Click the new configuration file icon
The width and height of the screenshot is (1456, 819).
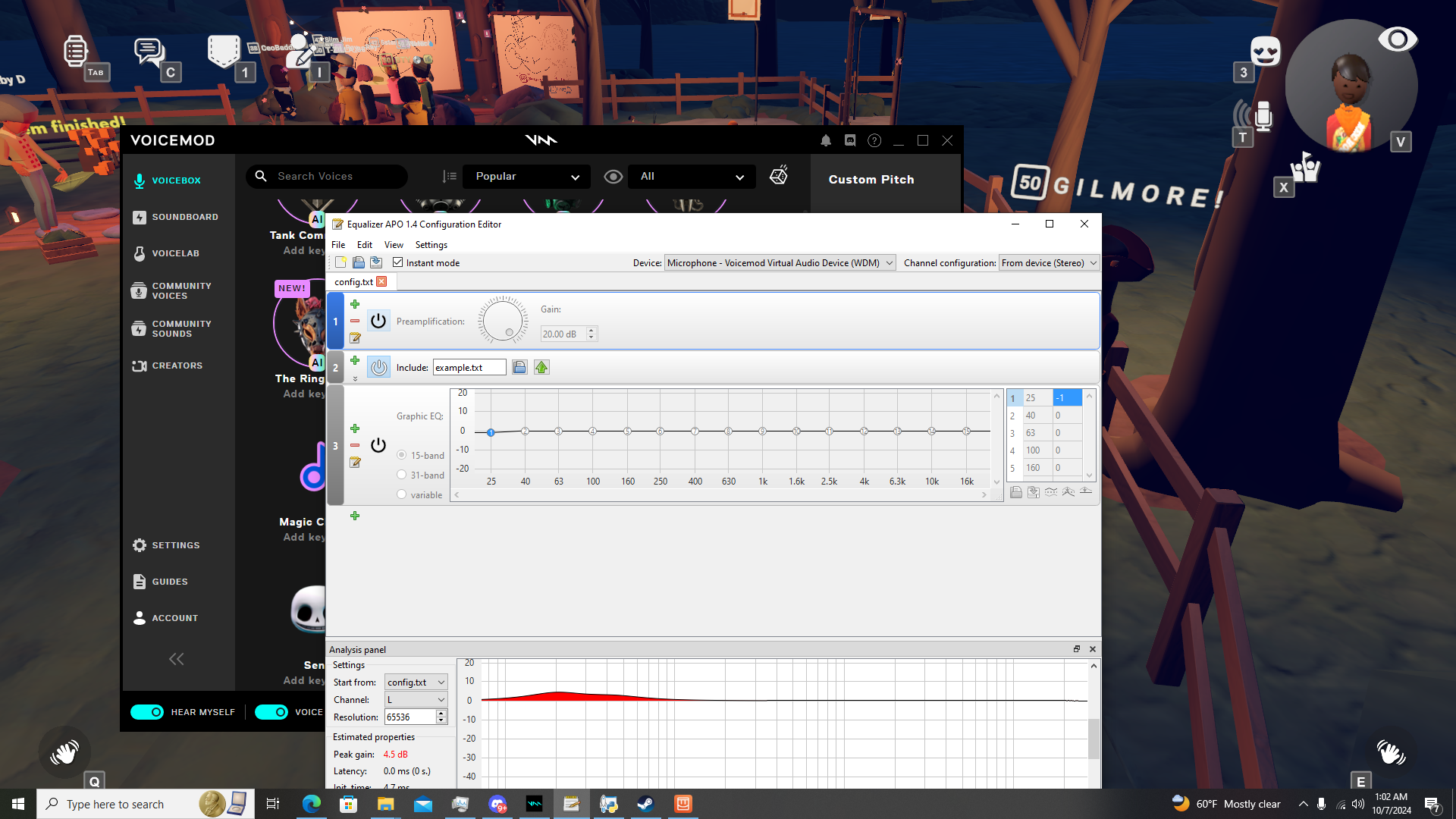[x=341, y=262]
